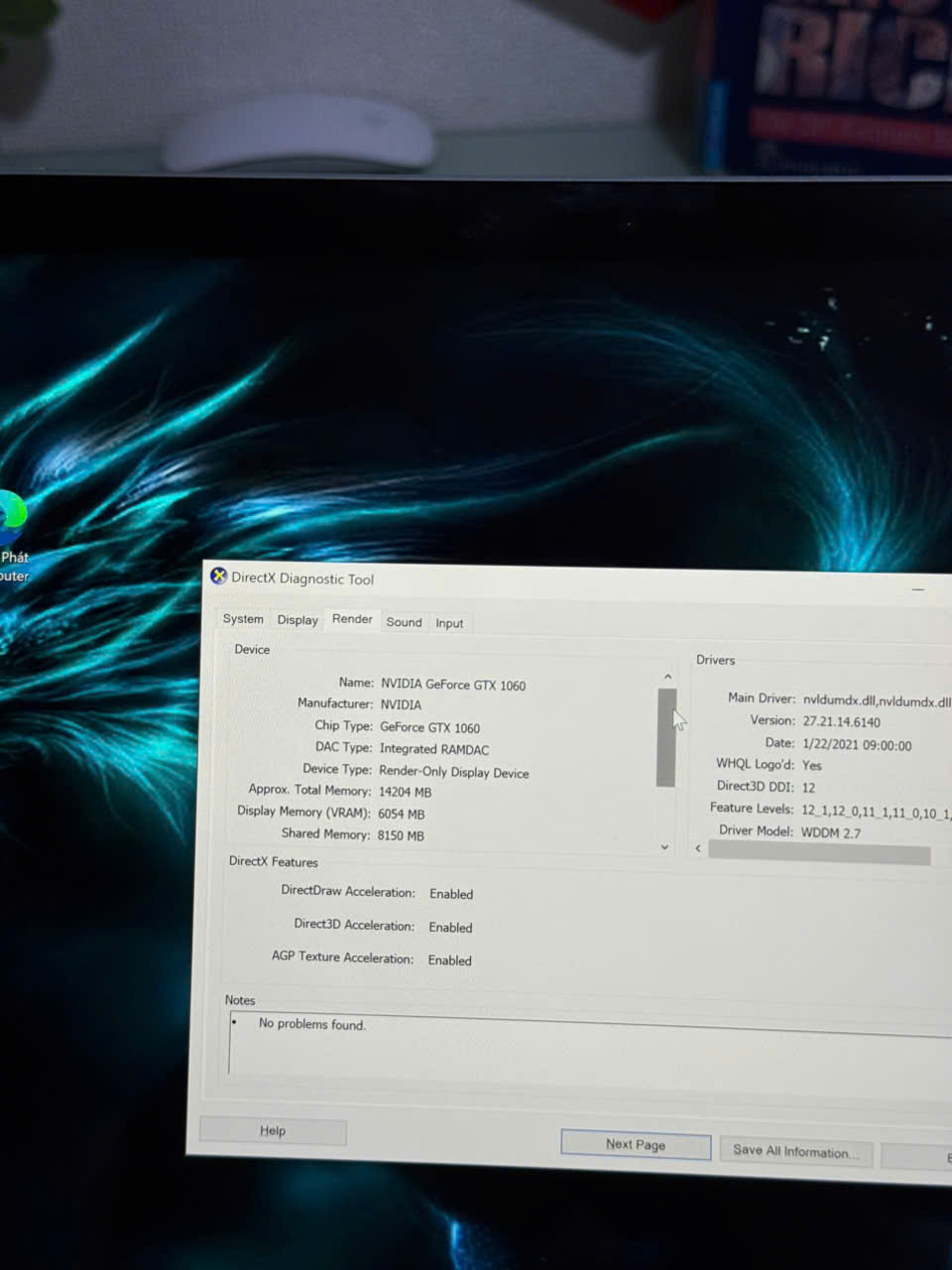
Task: Click the Name value "NVIDIA GeForce GTX 1060"
Action: click(453, 685)
